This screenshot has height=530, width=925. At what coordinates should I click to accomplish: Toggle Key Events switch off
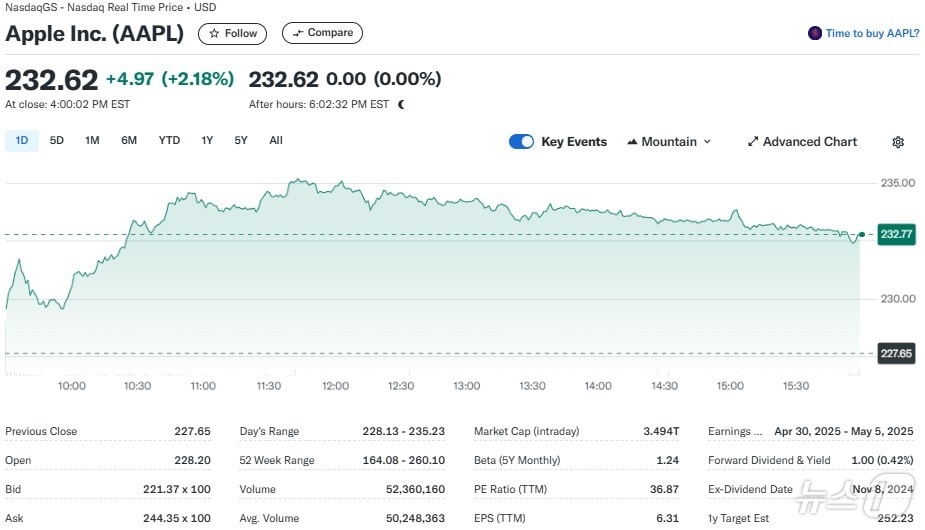pos(521,142)
